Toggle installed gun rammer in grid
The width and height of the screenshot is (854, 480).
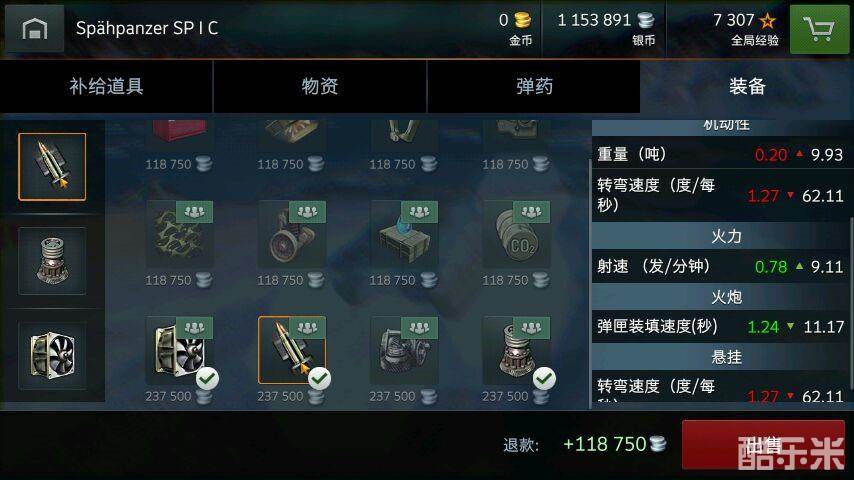(292, 350)
